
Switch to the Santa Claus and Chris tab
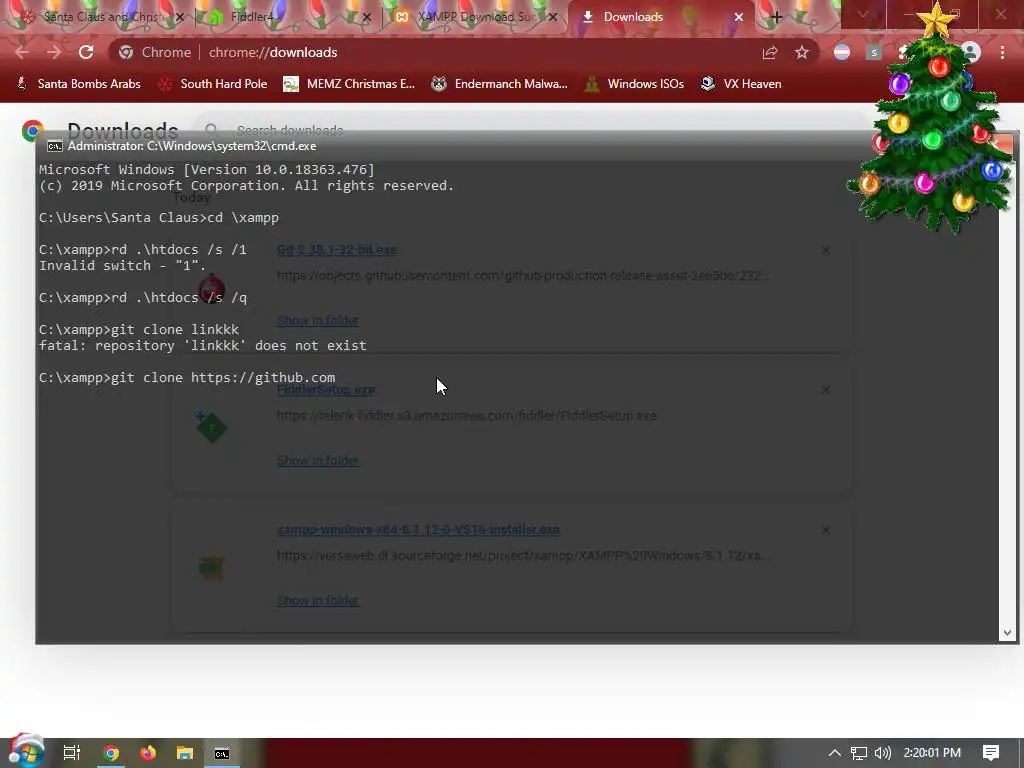click(x=101, y=17)
